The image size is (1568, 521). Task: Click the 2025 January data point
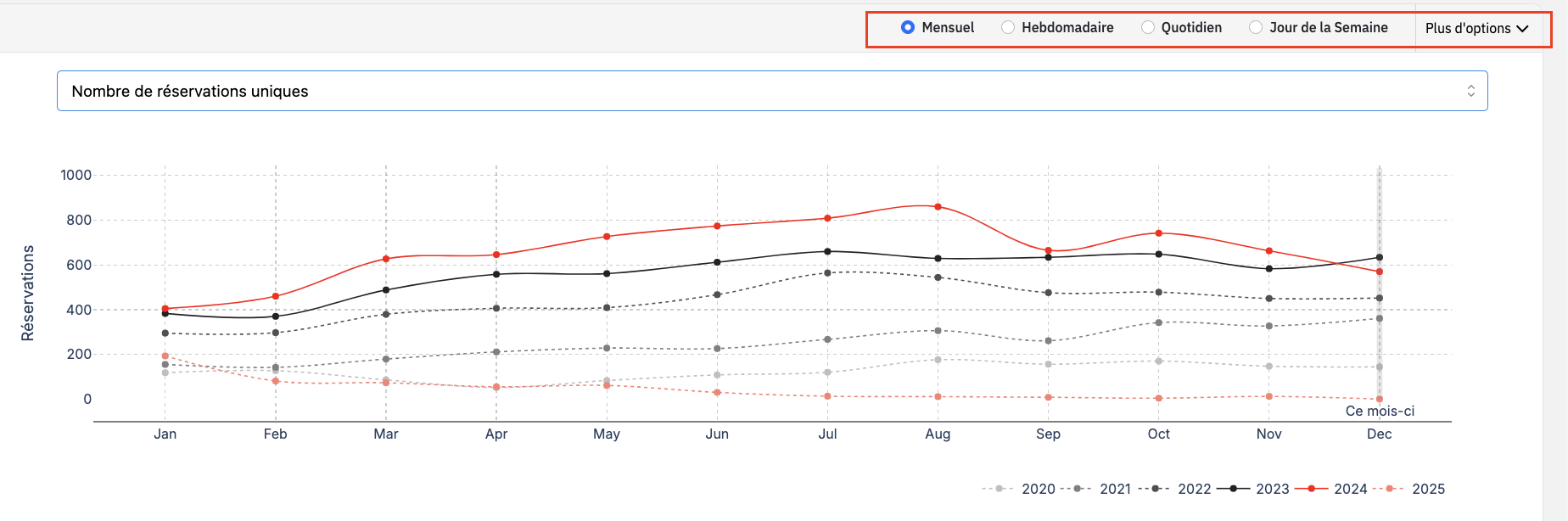click(165, 356)
